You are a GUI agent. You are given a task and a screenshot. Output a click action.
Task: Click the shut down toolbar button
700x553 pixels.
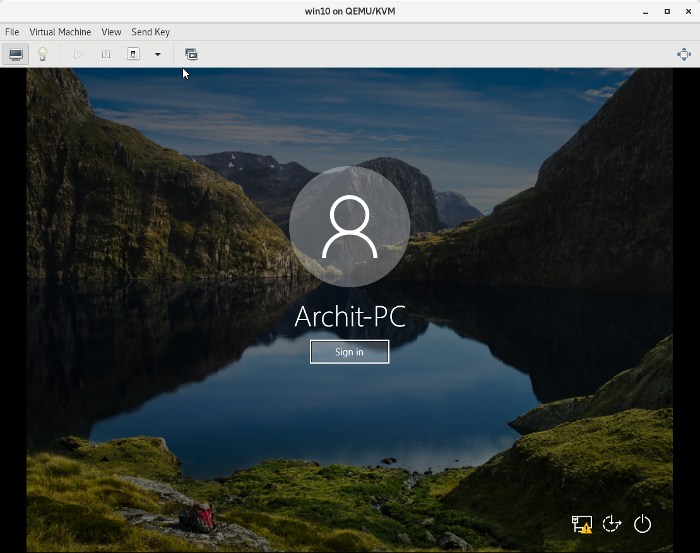coord(133,54)
